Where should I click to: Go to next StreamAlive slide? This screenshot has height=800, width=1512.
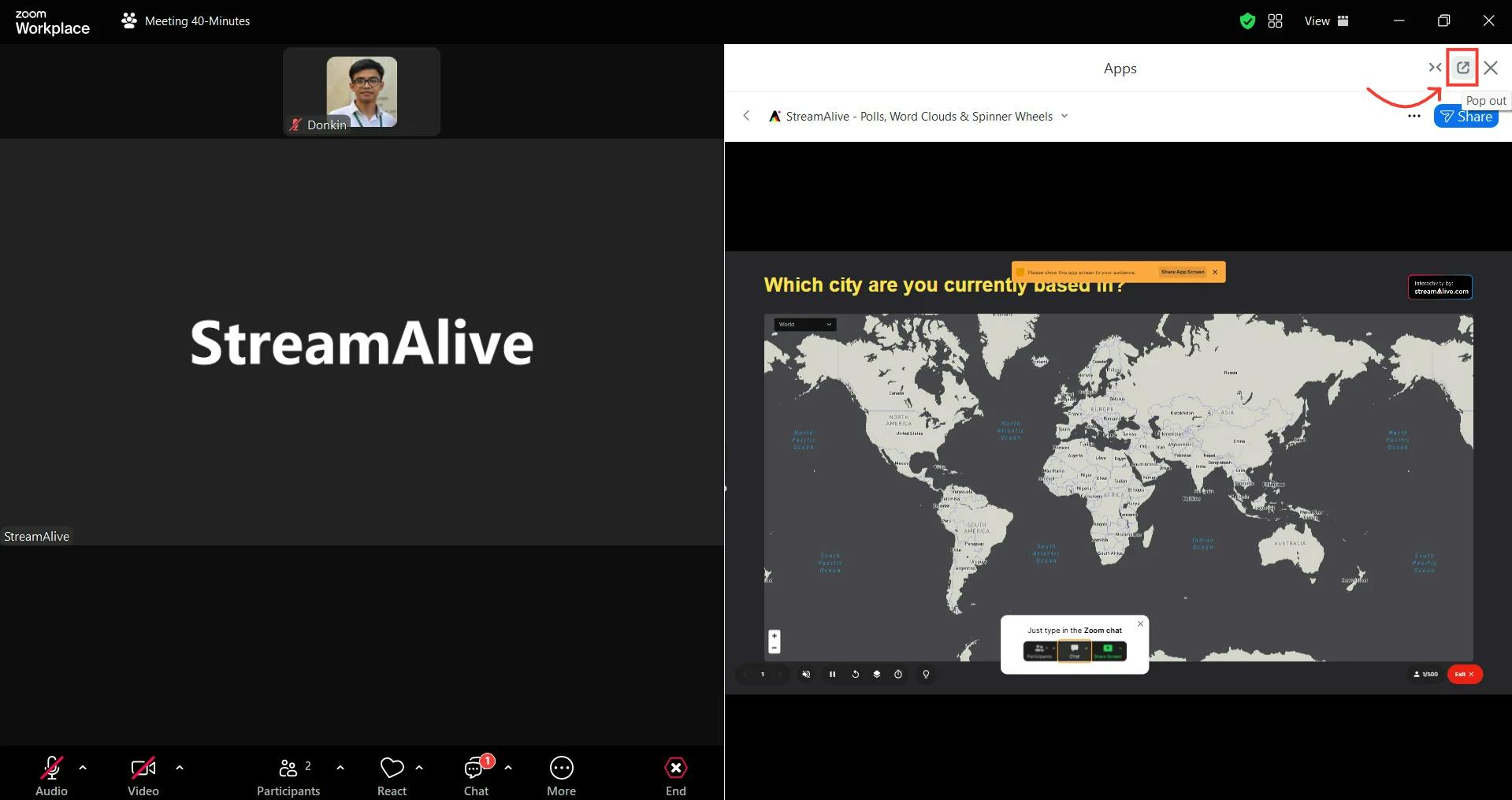[x=780, y=675]
